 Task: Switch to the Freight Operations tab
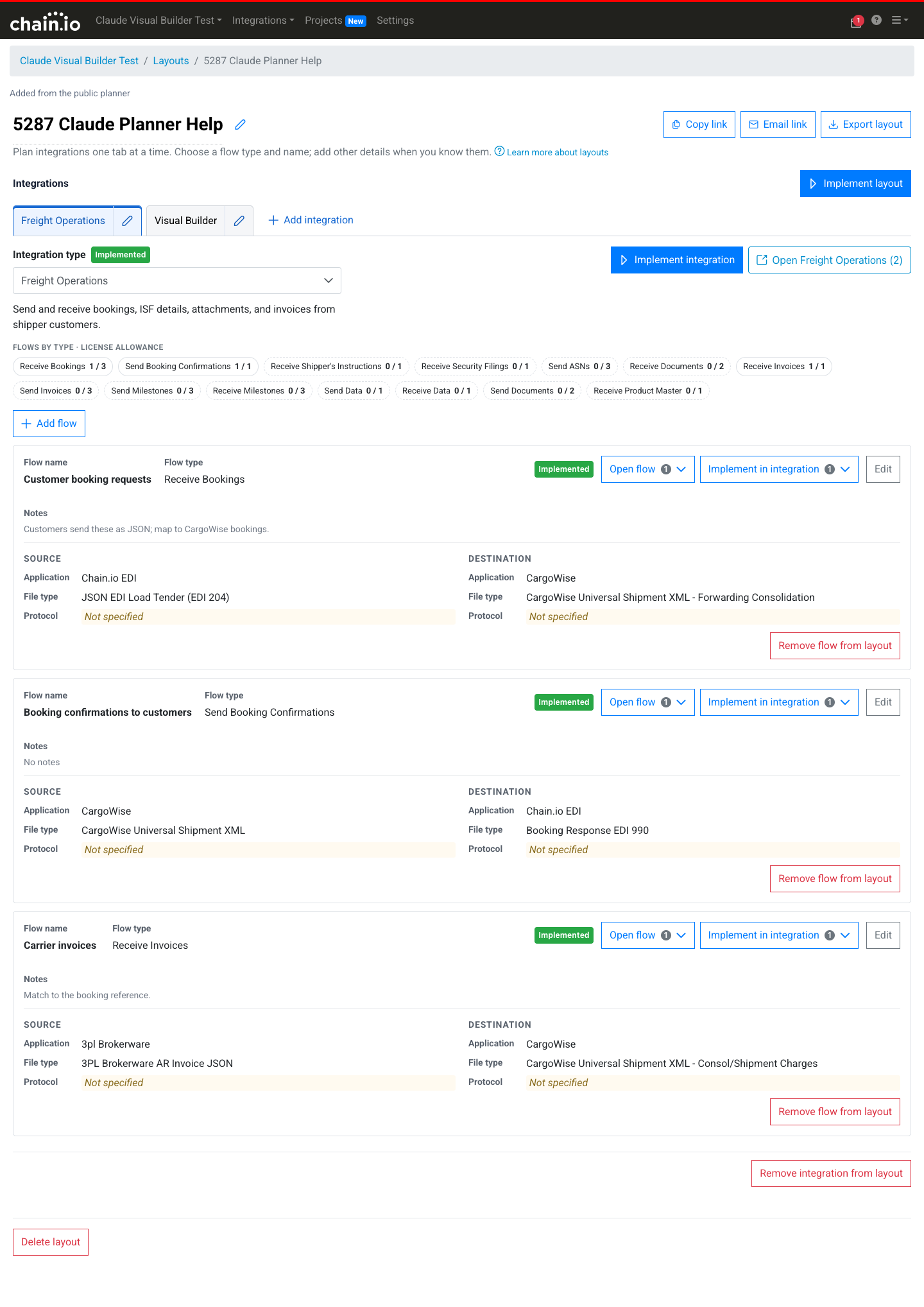[x=63, y=221]
